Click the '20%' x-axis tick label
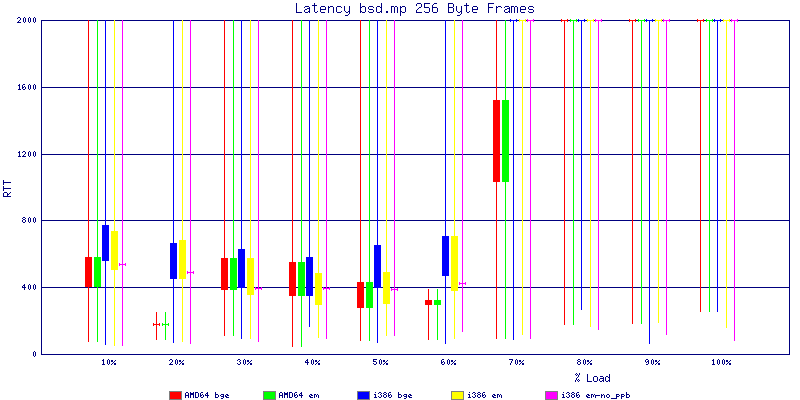The width and height of the screenshot is (800, 400). coord(177,362)
